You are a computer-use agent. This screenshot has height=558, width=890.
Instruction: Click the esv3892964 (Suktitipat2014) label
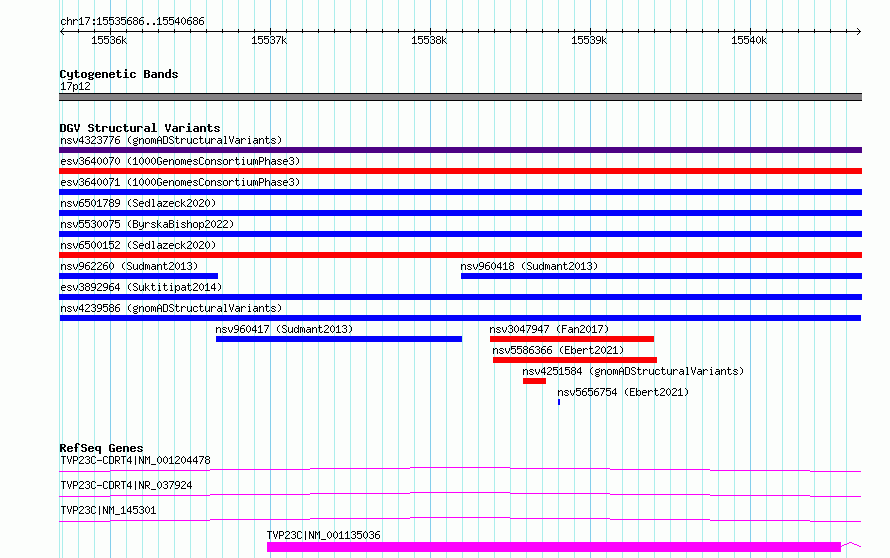[x=141, y=287]
